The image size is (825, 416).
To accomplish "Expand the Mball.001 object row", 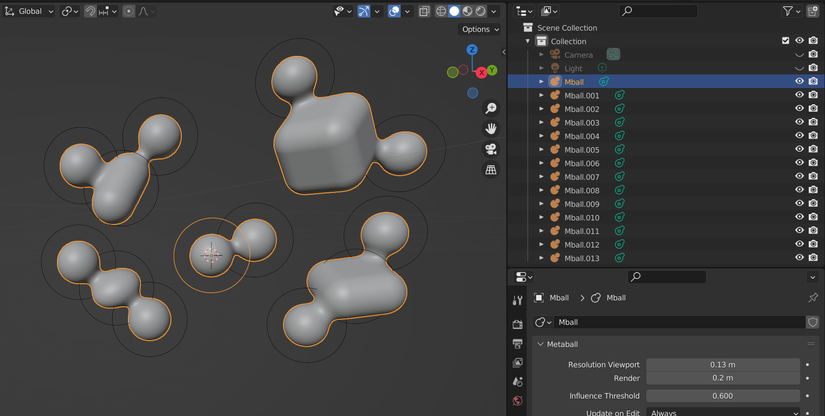I will point(541,95).
